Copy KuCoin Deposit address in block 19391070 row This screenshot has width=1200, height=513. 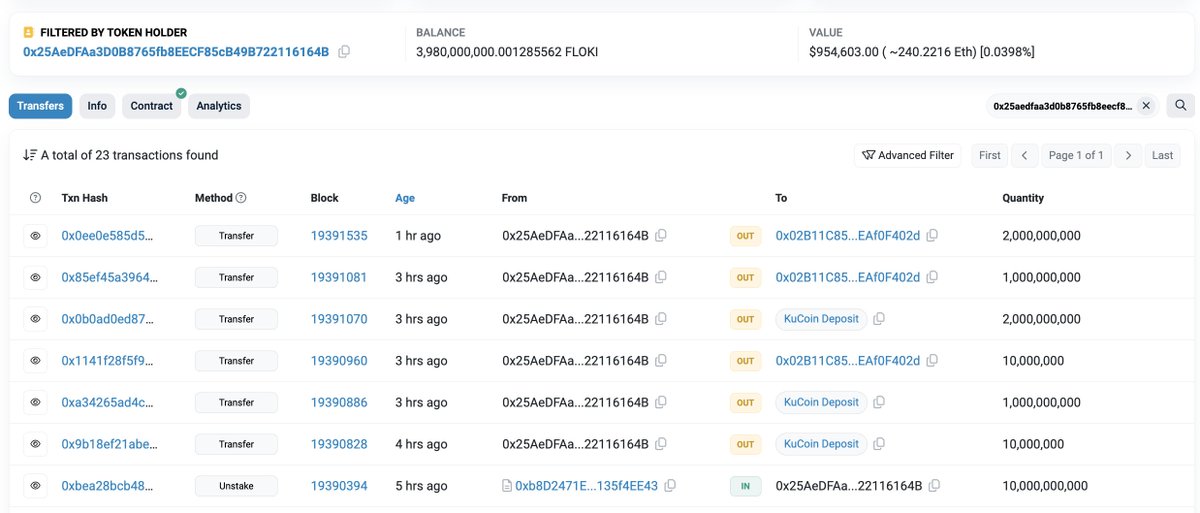(x=879, y=319)
